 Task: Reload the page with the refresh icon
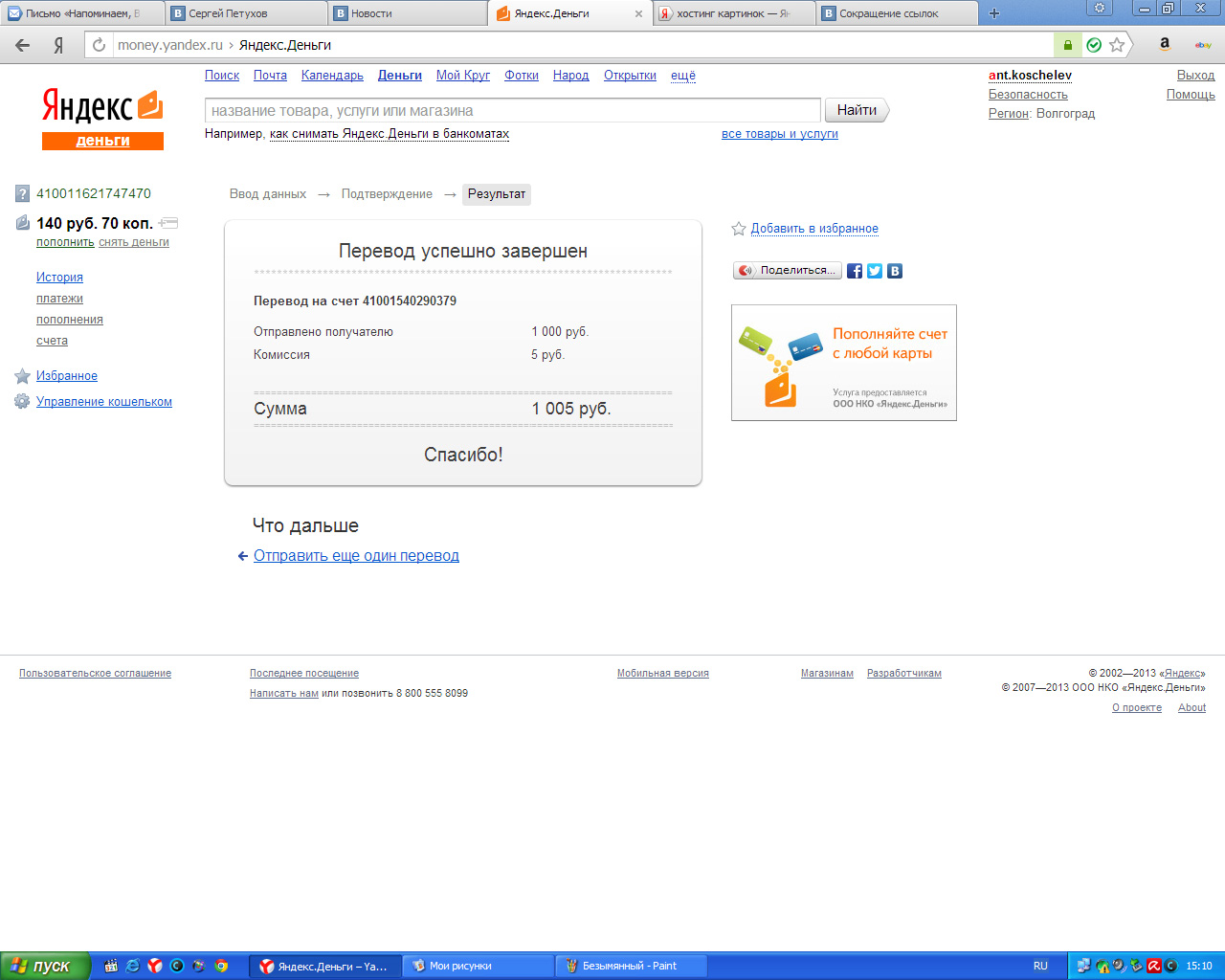[x=99, y=45]
